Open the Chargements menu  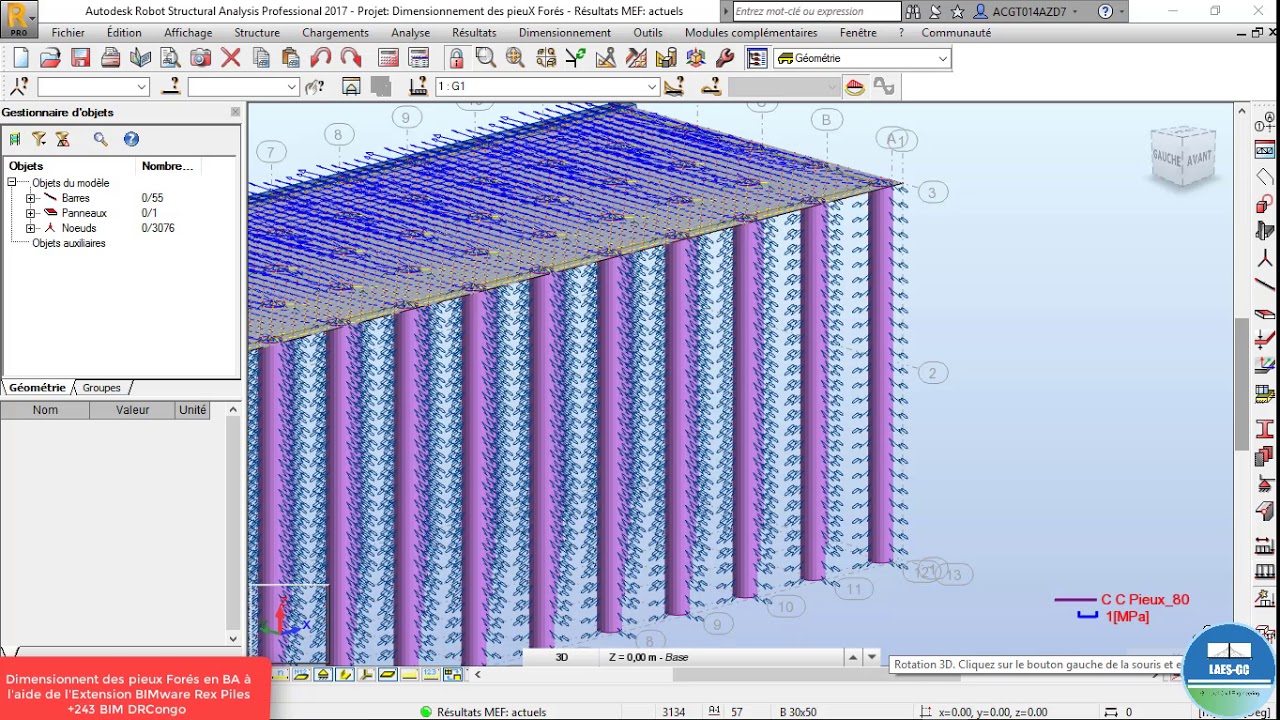(335, 32)
